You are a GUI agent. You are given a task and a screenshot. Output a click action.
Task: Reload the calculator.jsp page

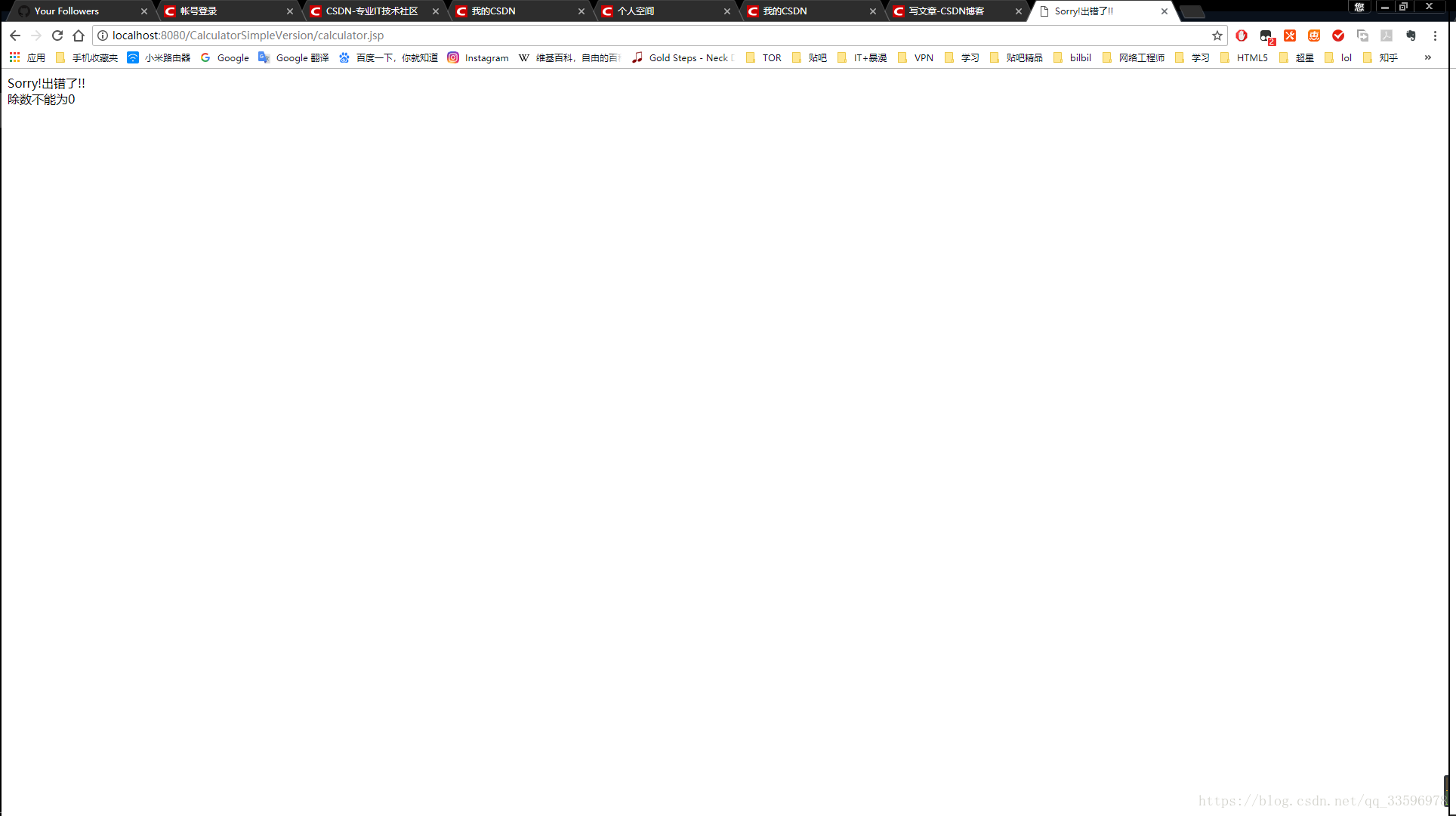tap(57, 36)
